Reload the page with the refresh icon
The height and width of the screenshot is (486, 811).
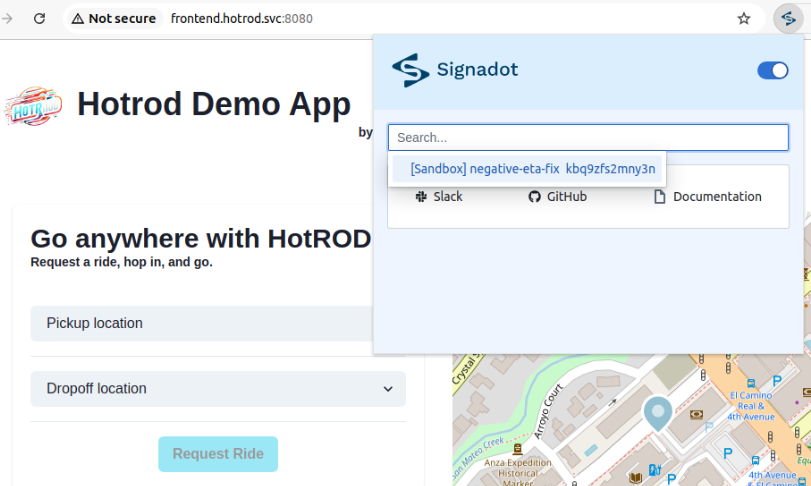point(39,19)
